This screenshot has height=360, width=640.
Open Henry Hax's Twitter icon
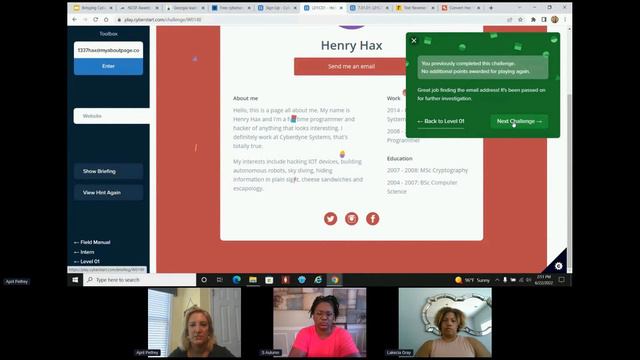tap(330, 219)
